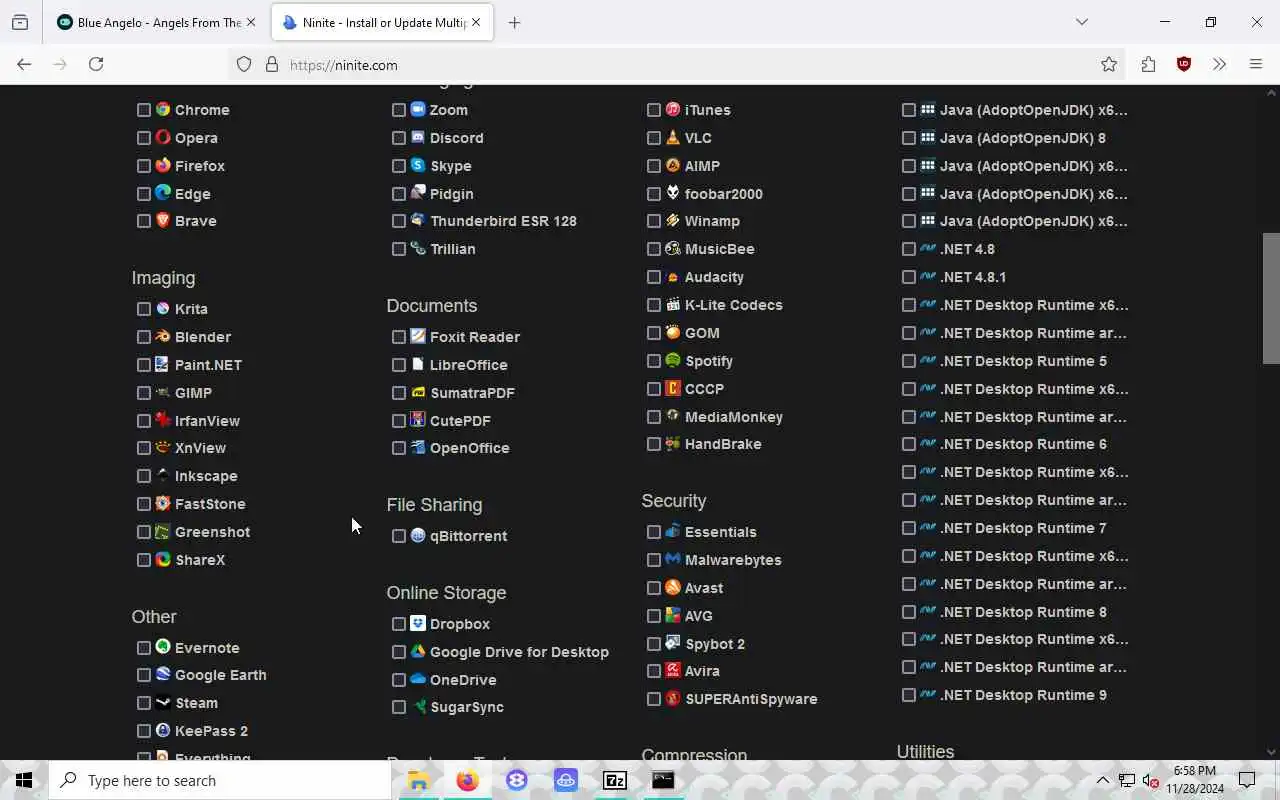Click the Firefox icon in the browser list
The image size is (1280, 800).
(163, 166)
